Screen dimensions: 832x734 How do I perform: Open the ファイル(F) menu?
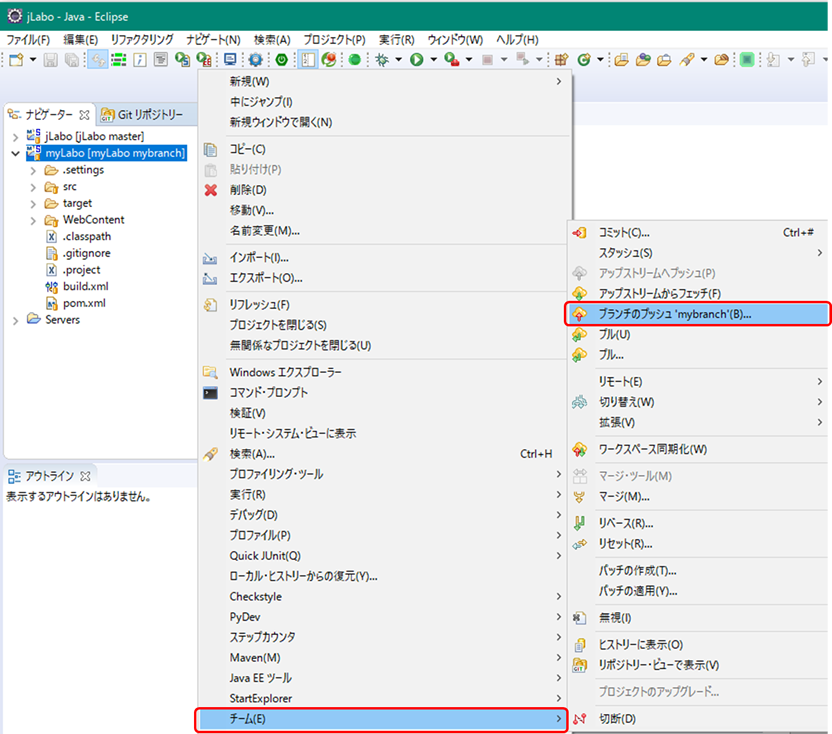click(28, 40)
